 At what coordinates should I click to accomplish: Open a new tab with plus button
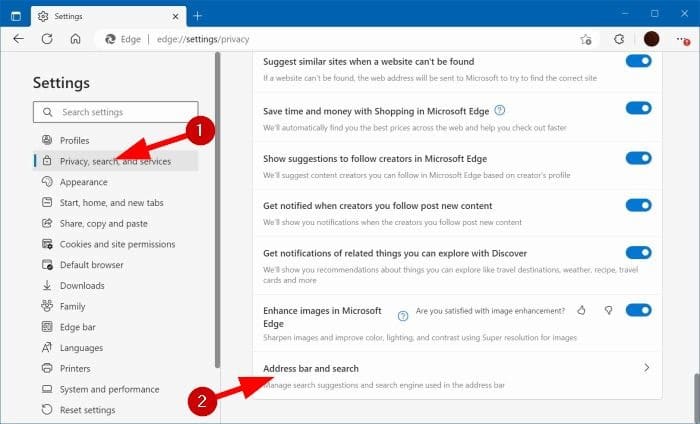(x=197, y=17)
